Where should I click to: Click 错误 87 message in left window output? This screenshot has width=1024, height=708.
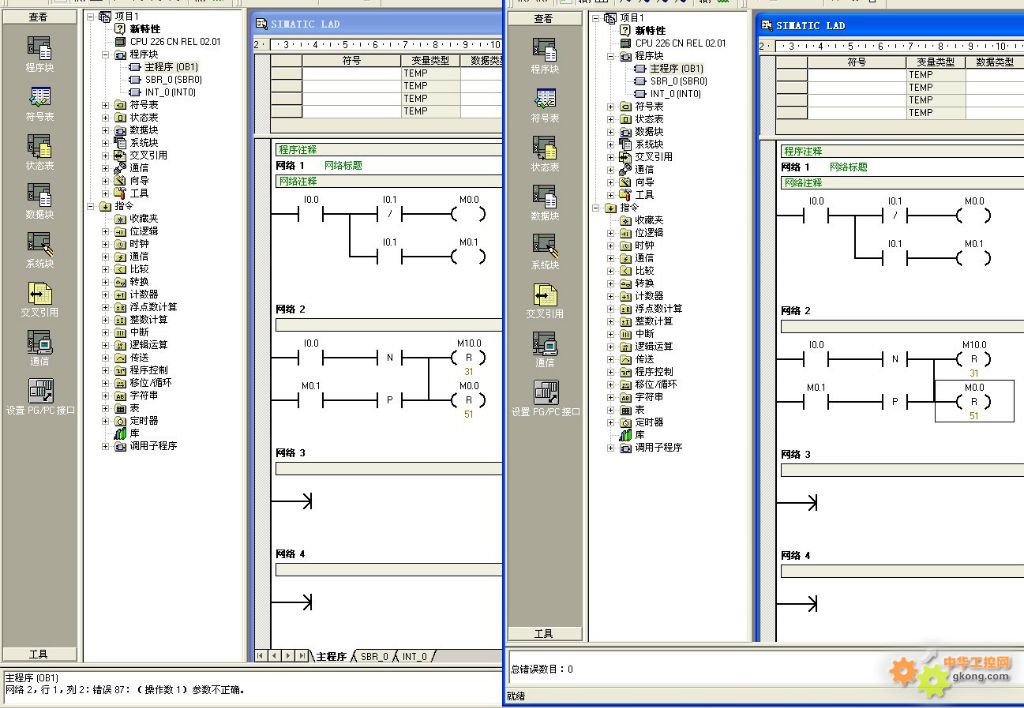pos(125,690)
